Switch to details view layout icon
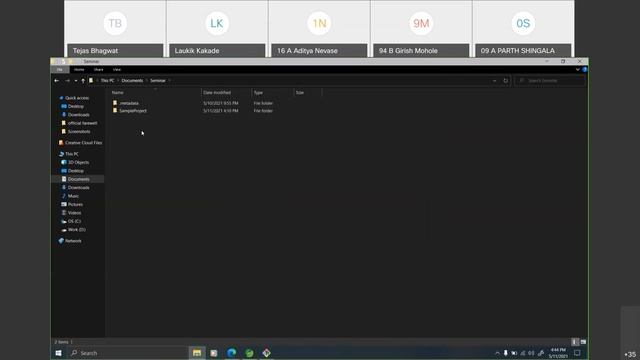This screenshot has width=640, height=360. (575, 342)
